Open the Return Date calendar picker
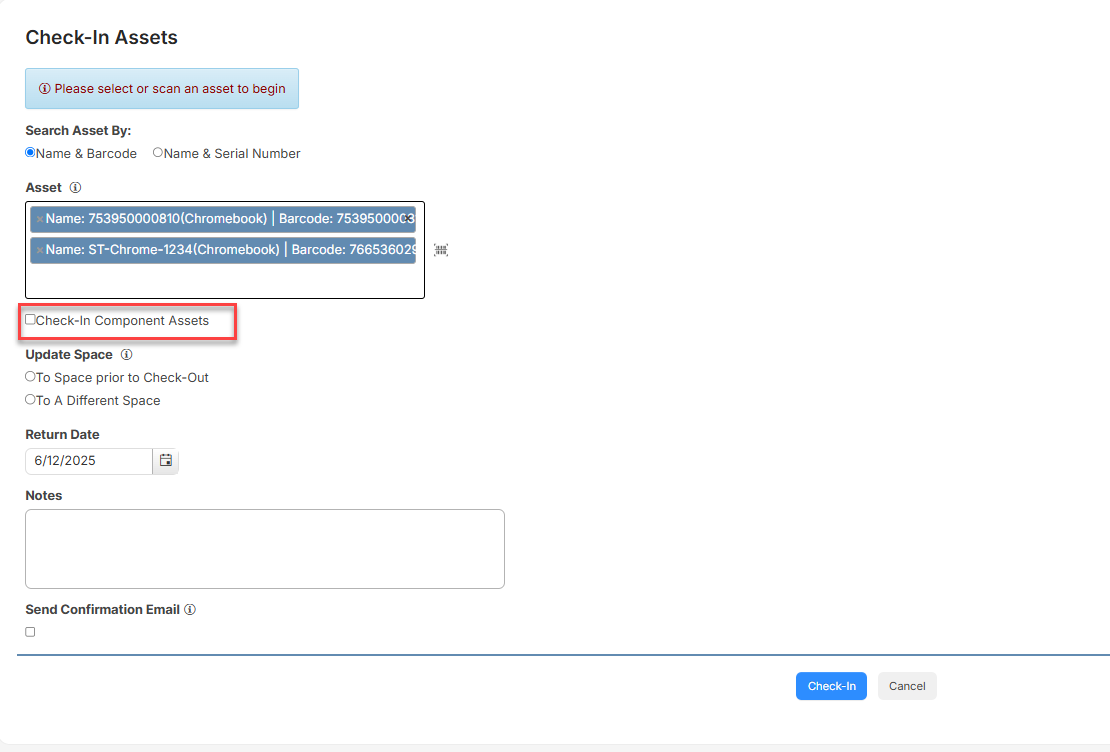This screenshot has width=1110, height=752. [x=166, y=461]
